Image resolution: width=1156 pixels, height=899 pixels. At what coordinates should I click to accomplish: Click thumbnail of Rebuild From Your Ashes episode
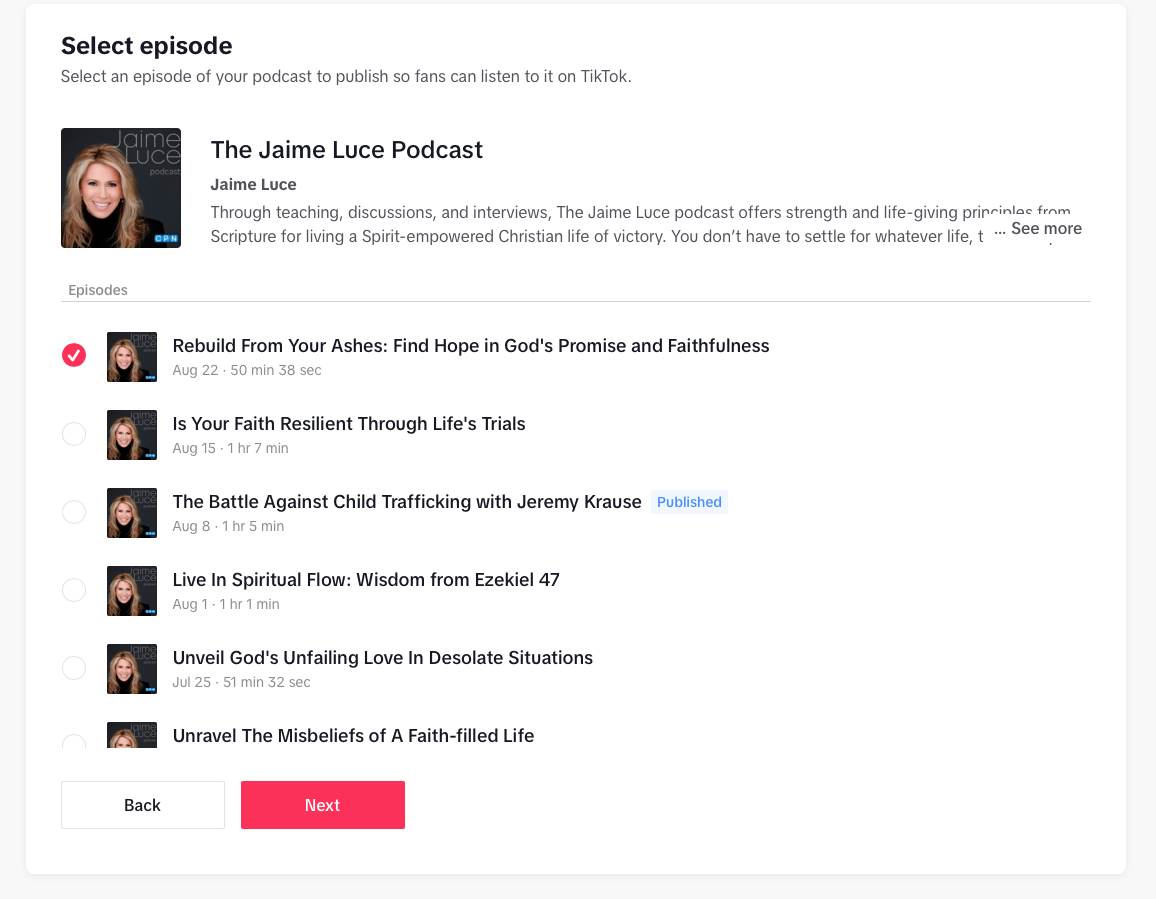pos(132,357)
